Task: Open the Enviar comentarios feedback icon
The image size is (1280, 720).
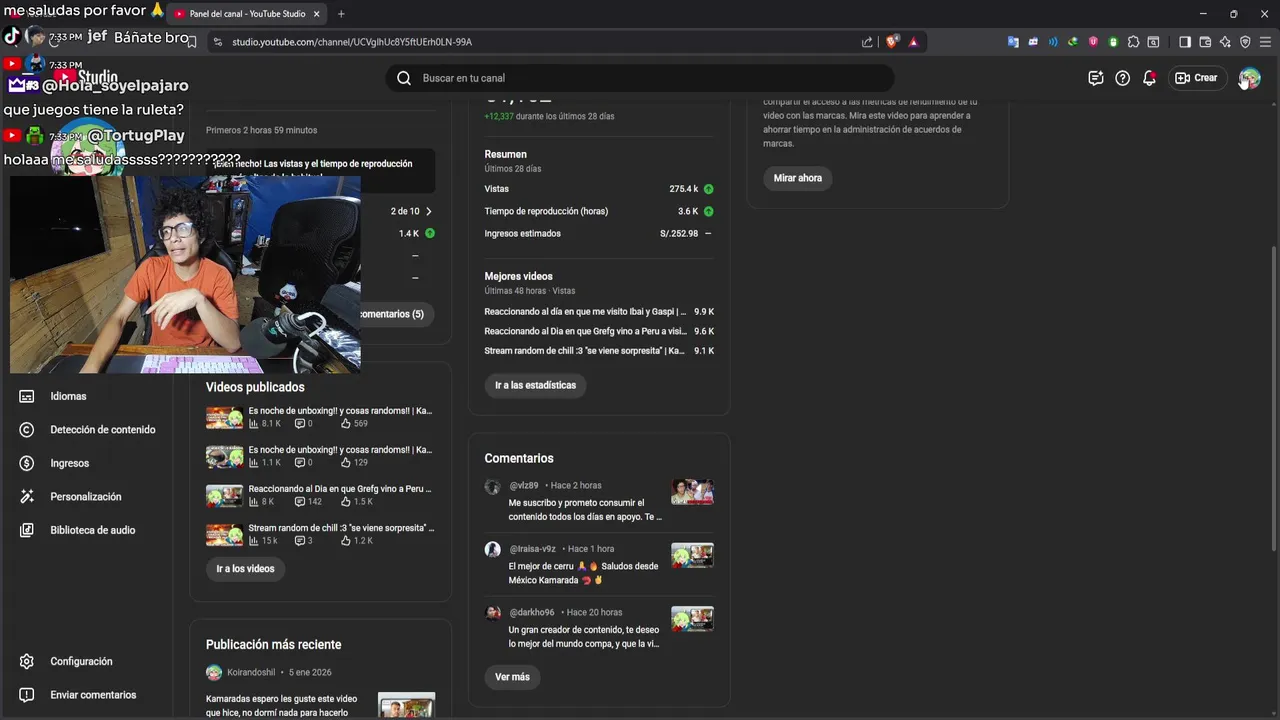Action: tap(27, 695)
